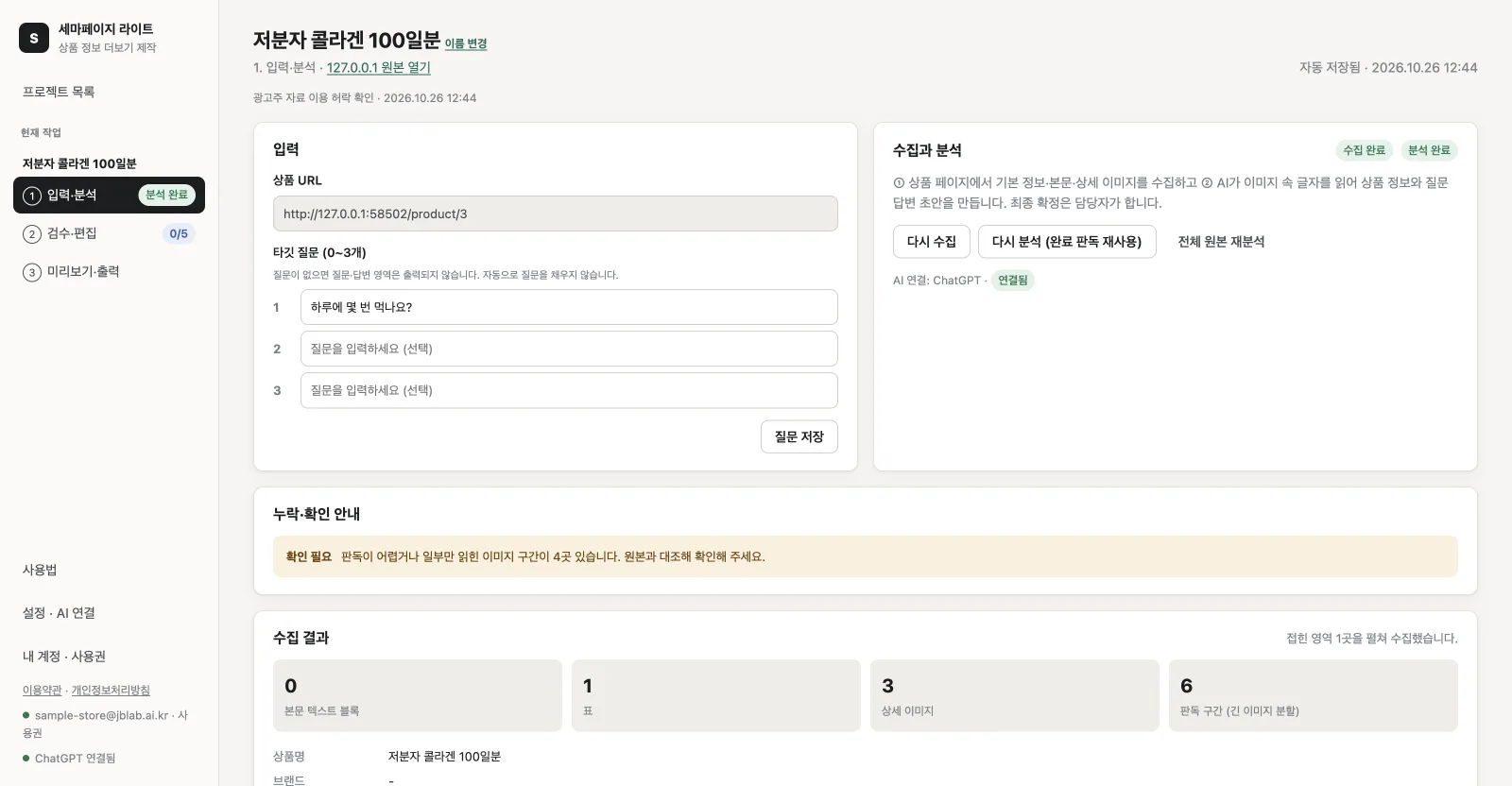Open 설정 · AI 연결 page
1512x786 pixels.
click(x=59, y=613)
